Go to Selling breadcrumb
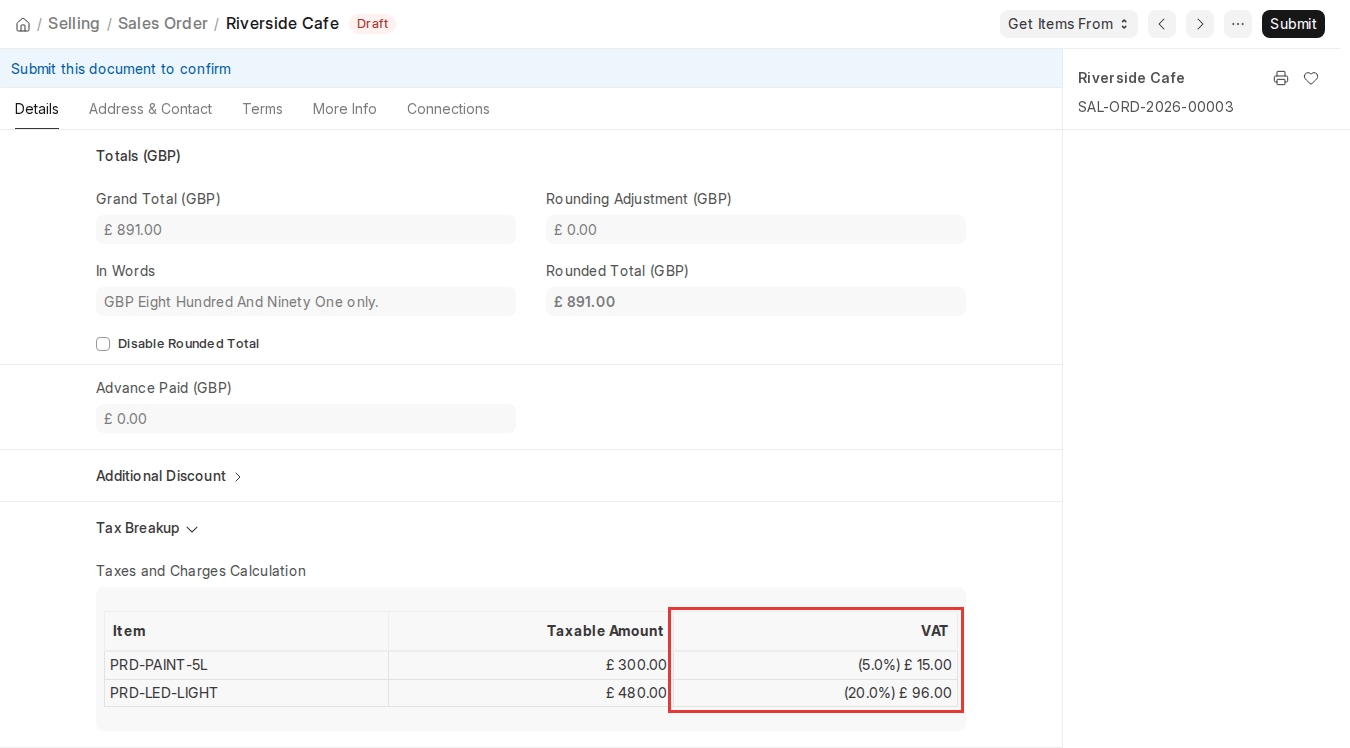The image size is (1350, 748). 74,23
